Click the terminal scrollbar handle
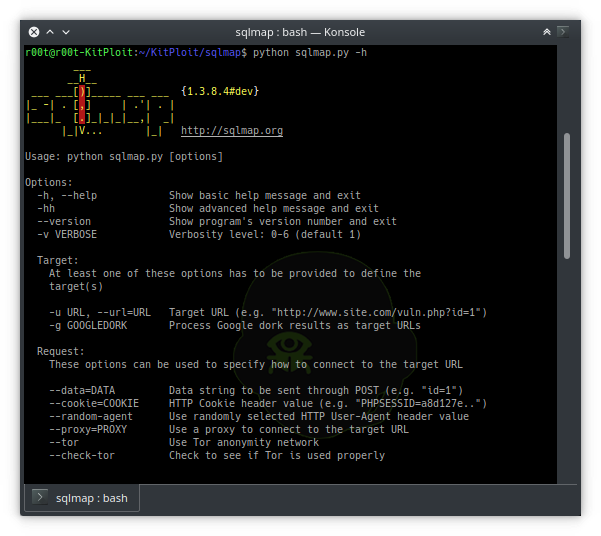This screenshot has height=536, width=601. pos(567,196)
